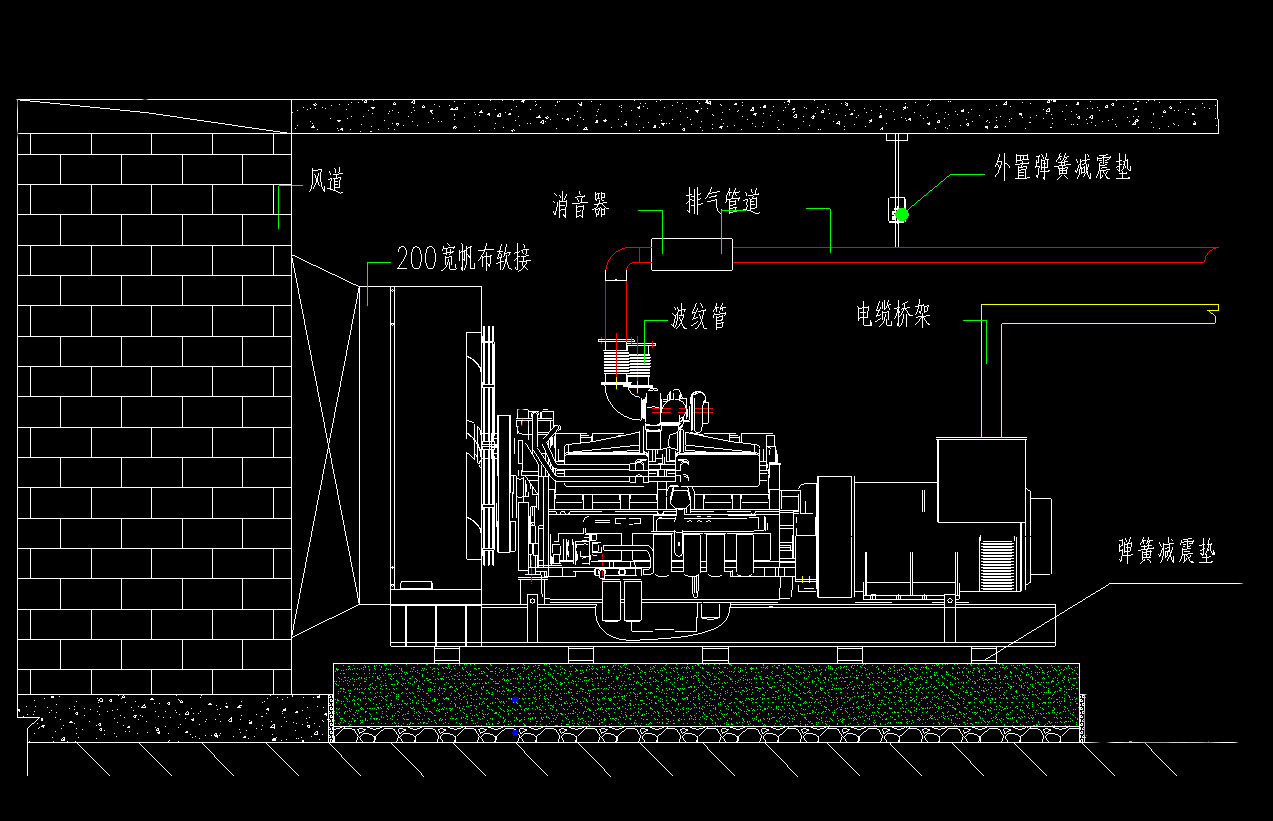Click the 消音器 label text
The image size is (1273, 821).
click(581, 207)
